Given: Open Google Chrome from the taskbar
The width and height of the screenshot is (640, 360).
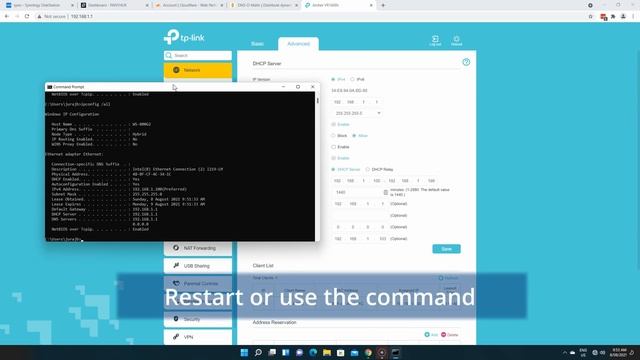Looking at the screenshot, I should pyautogui.click(x=368, y=353).
